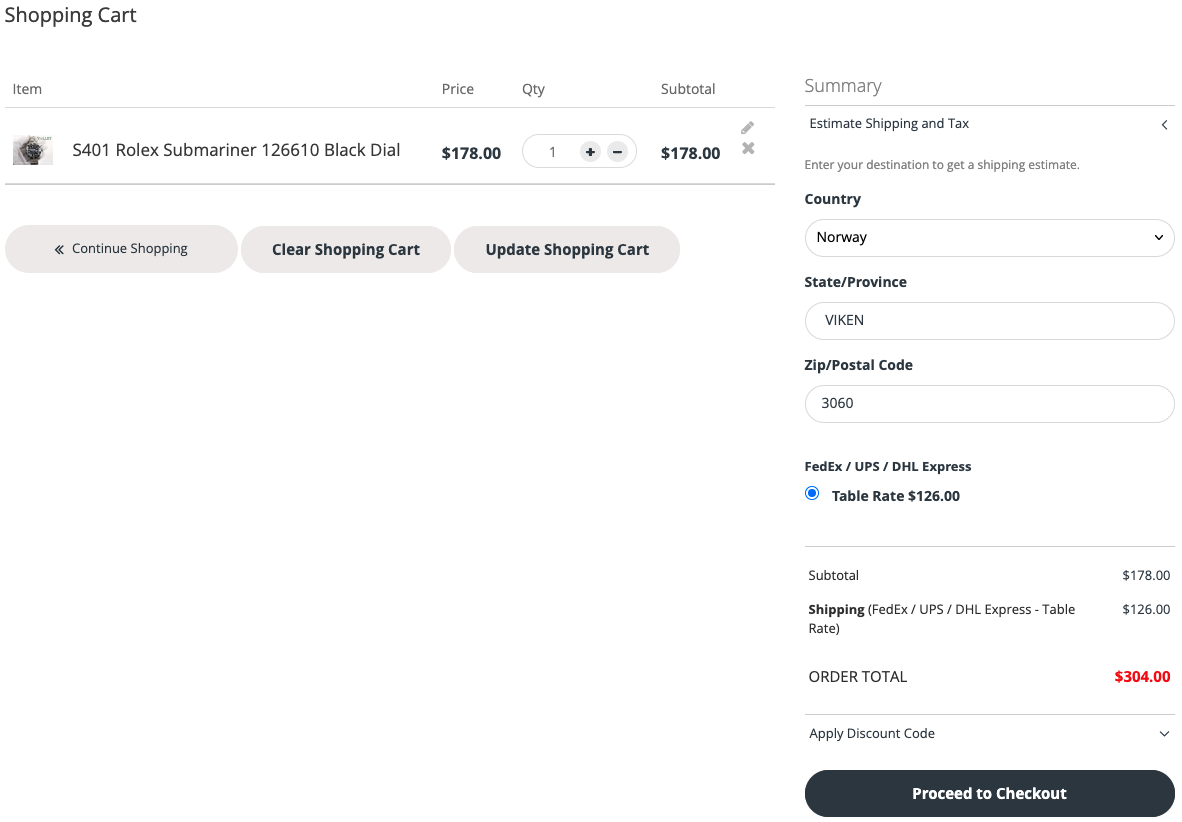
Task: Open the S401 Rolex Submariner product link
Action: coord(236,150)
